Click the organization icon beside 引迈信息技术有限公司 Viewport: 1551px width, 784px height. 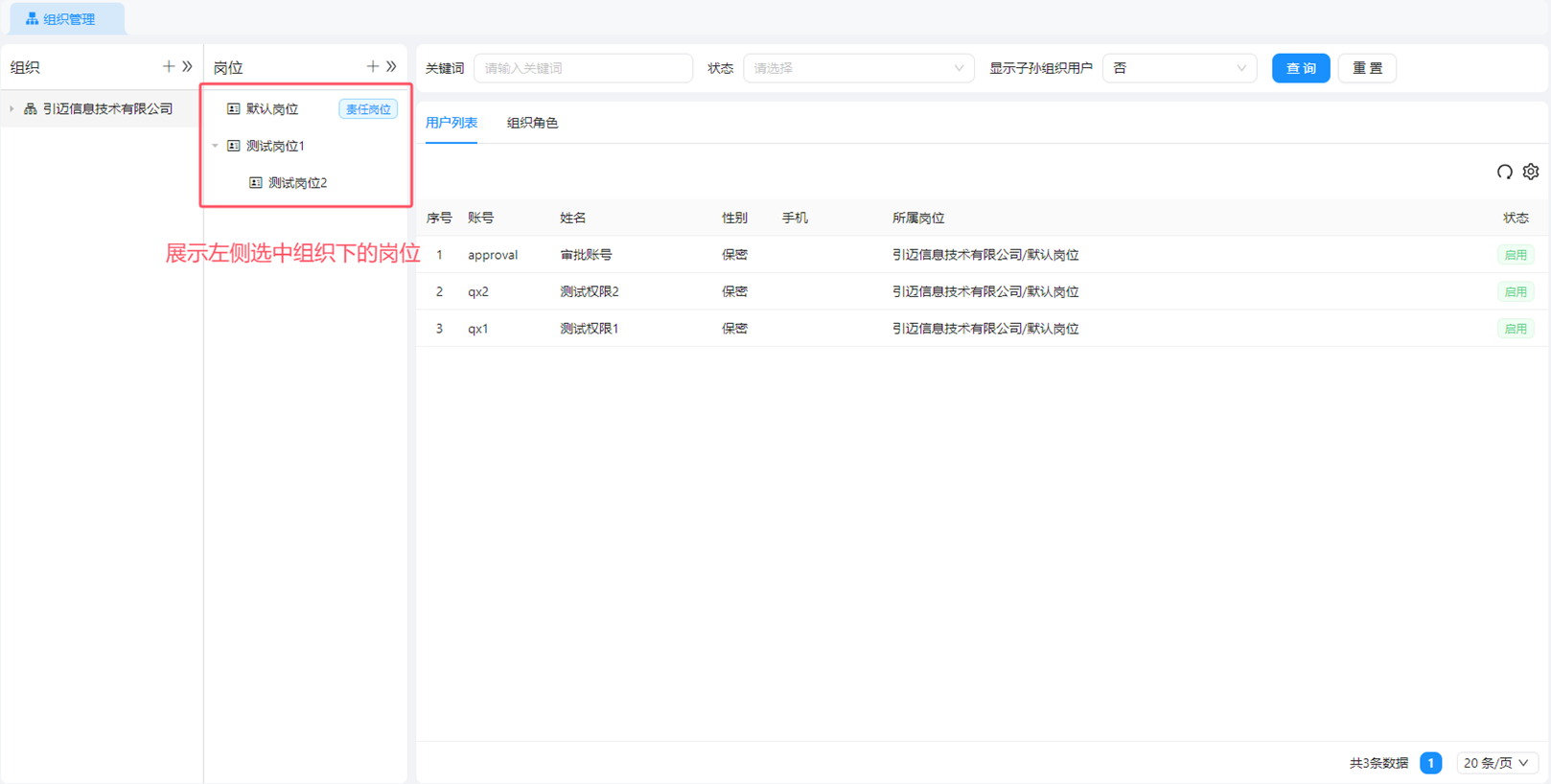coord(31,109)
